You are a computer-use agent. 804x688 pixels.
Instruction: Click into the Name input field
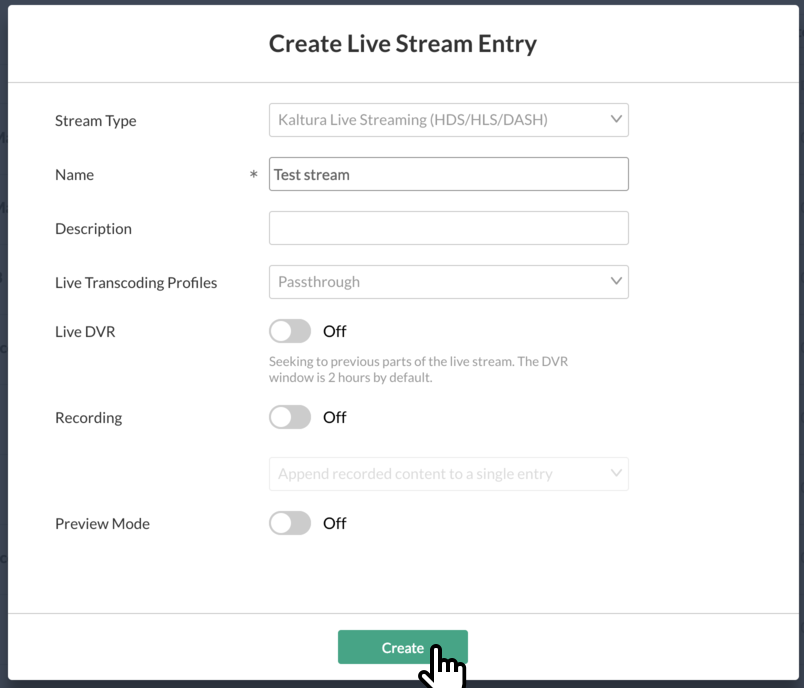[x=449, y=174]
